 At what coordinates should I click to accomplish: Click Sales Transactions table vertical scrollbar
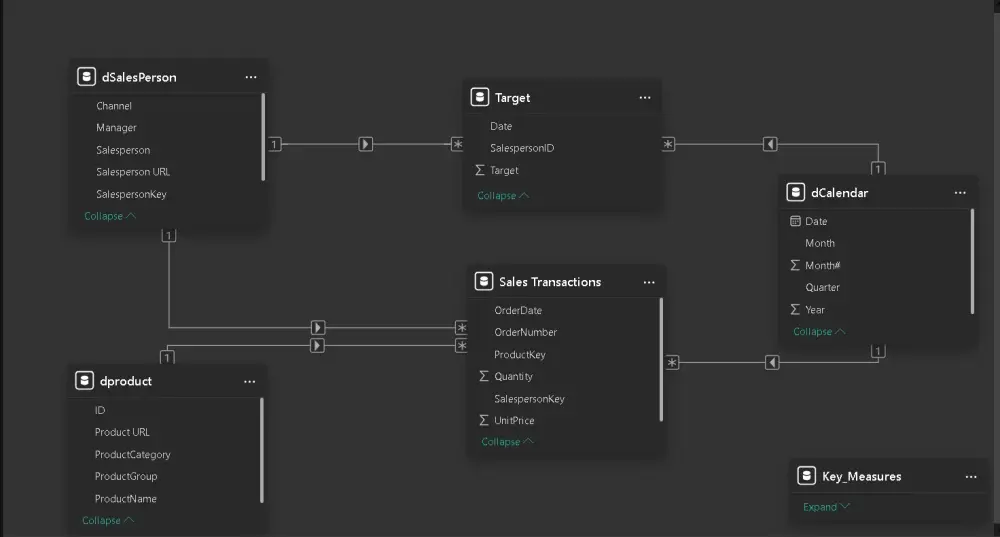point(661,360)
